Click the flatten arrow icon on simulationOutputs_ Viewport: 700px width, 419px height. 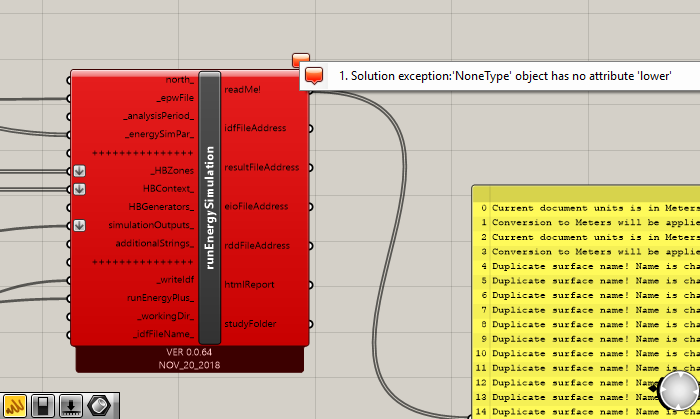coord(79,225)
